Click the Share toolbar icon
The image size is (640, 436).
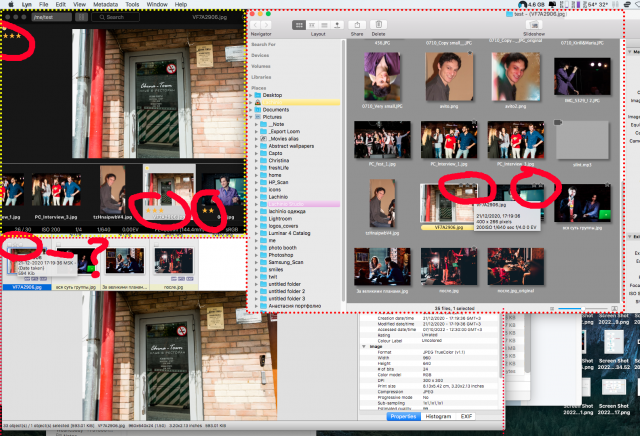click(x=357, y=25)
